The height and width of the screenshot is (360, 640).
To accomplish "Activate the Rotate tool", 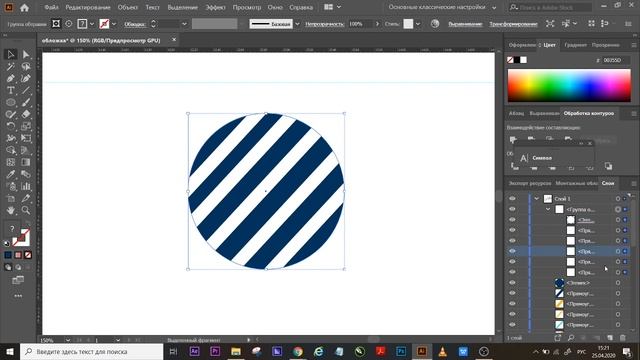I will tap(11, 126).
